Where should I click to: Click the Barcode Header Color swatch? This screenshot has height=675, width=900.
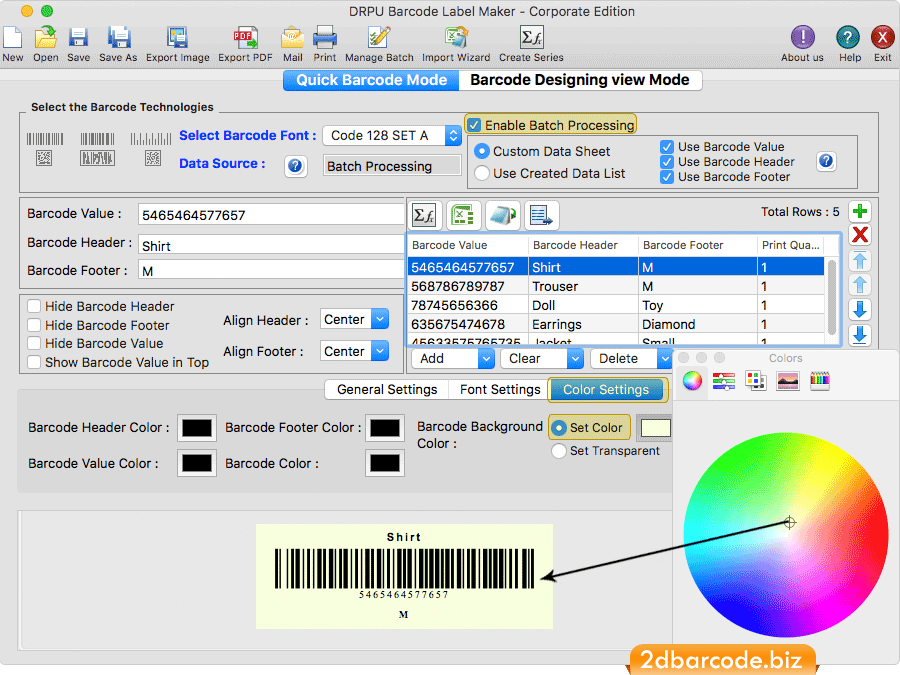pyautogui.click(x=197, y=428)
